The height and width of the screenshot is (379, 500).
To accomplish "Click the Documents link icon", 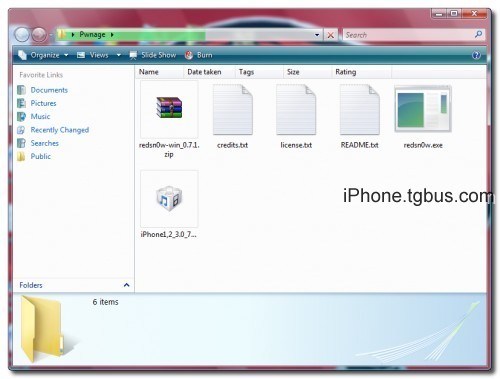I will [x=21, y=90].
